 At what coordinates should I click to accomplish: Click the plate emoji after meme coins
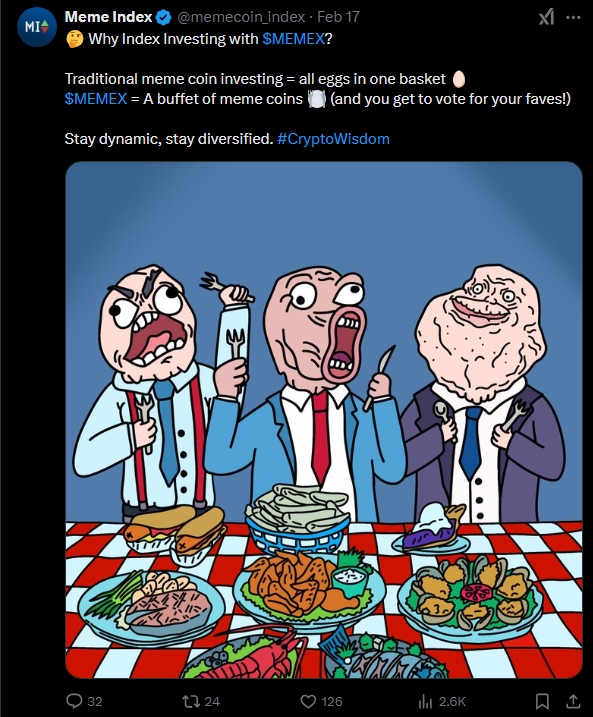(x=316, y=99)
